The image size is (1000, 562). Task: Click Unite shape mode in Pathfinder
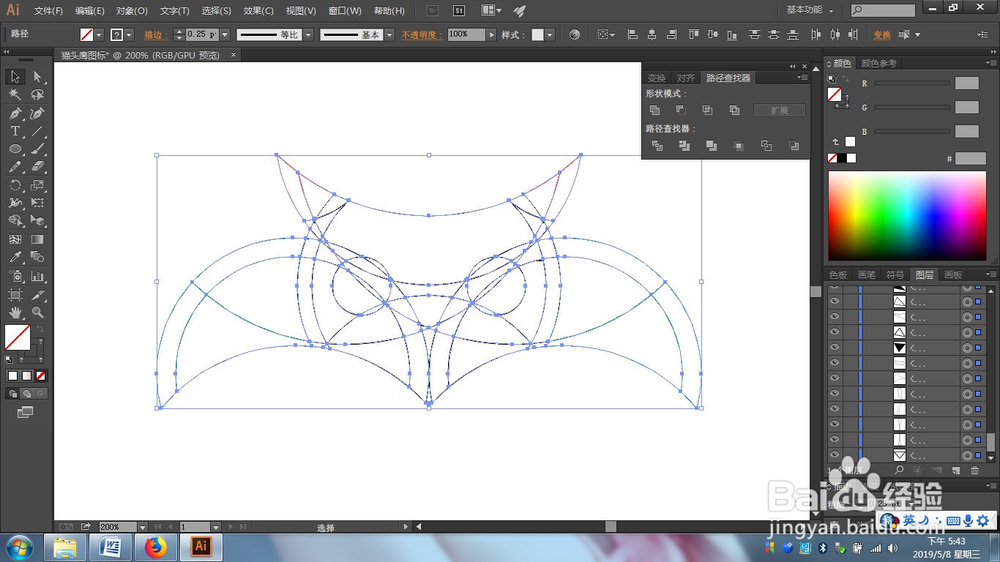pyautogui.click(x=655, y=110)
